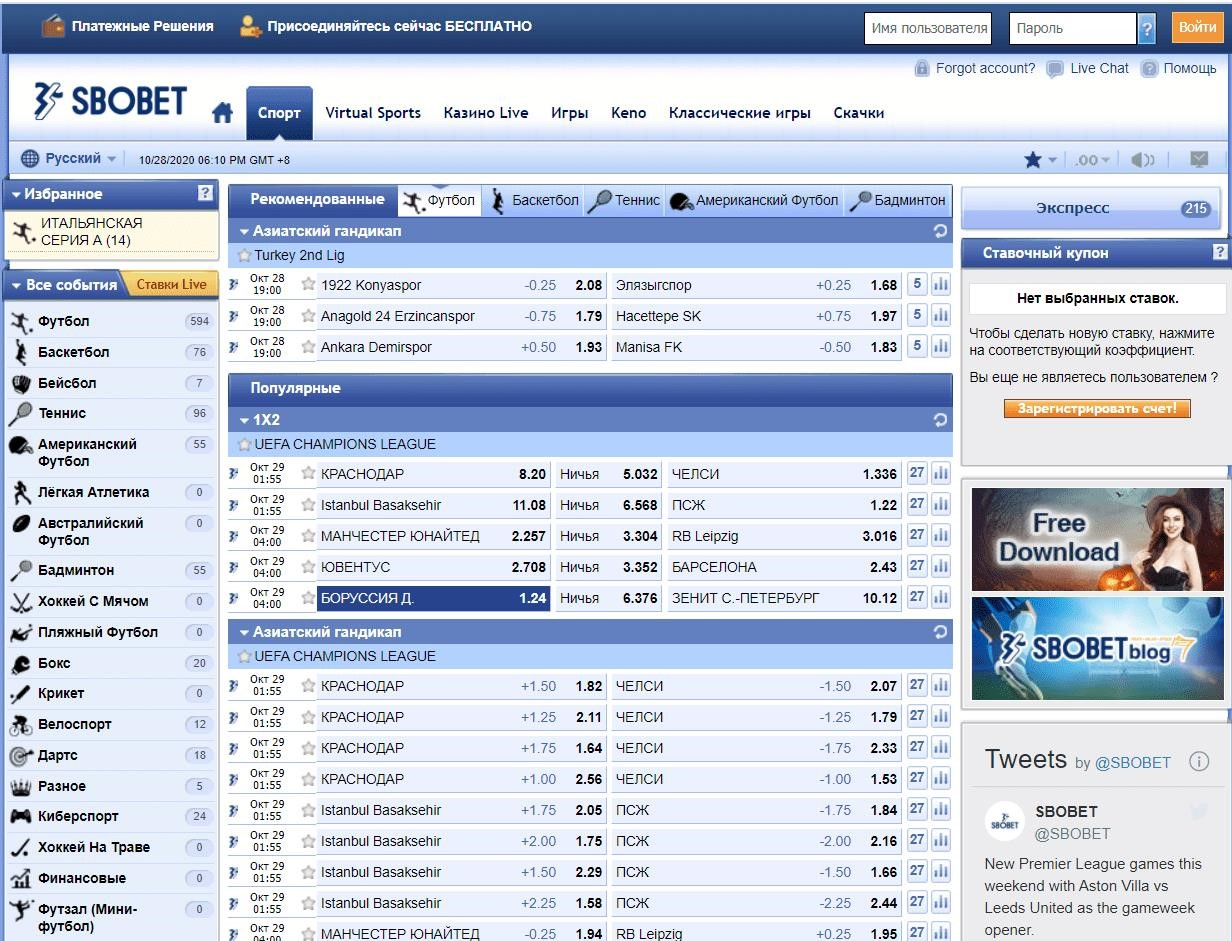Viewport: 1232px width, 941px height.
Task: Open statistics chart for Краснодар vs Челси 1X2 row
Action: click(941, 474)
